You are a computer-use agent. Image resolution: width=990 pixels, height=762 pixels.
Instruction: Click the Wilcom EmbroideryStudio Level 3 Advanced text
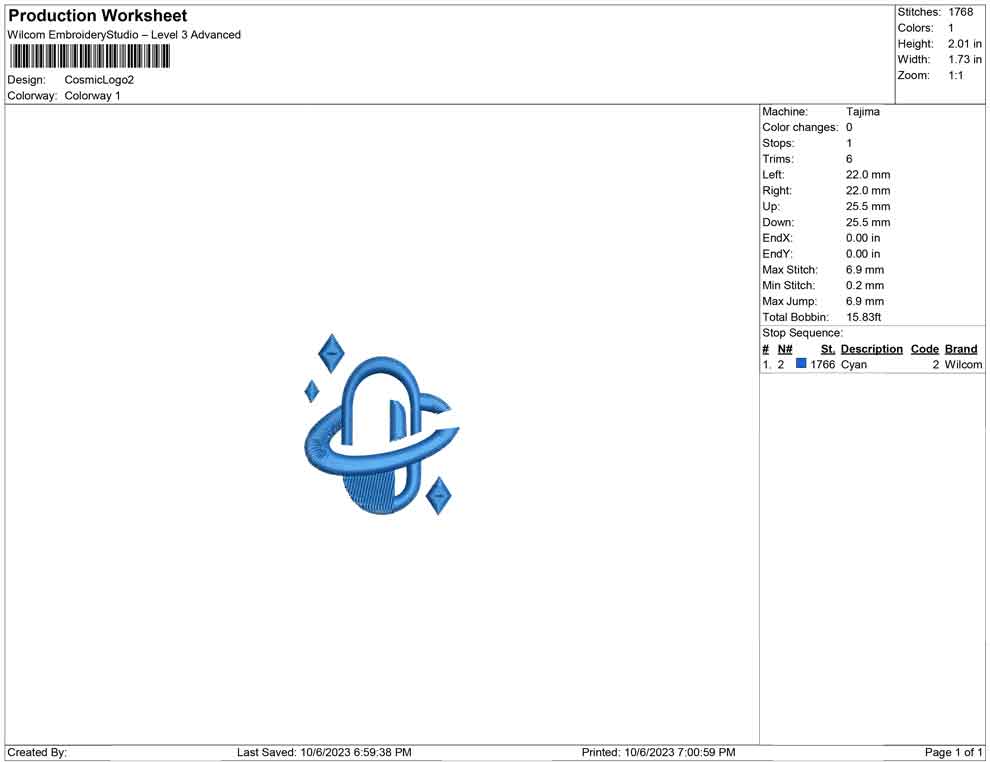pos(124,35)
